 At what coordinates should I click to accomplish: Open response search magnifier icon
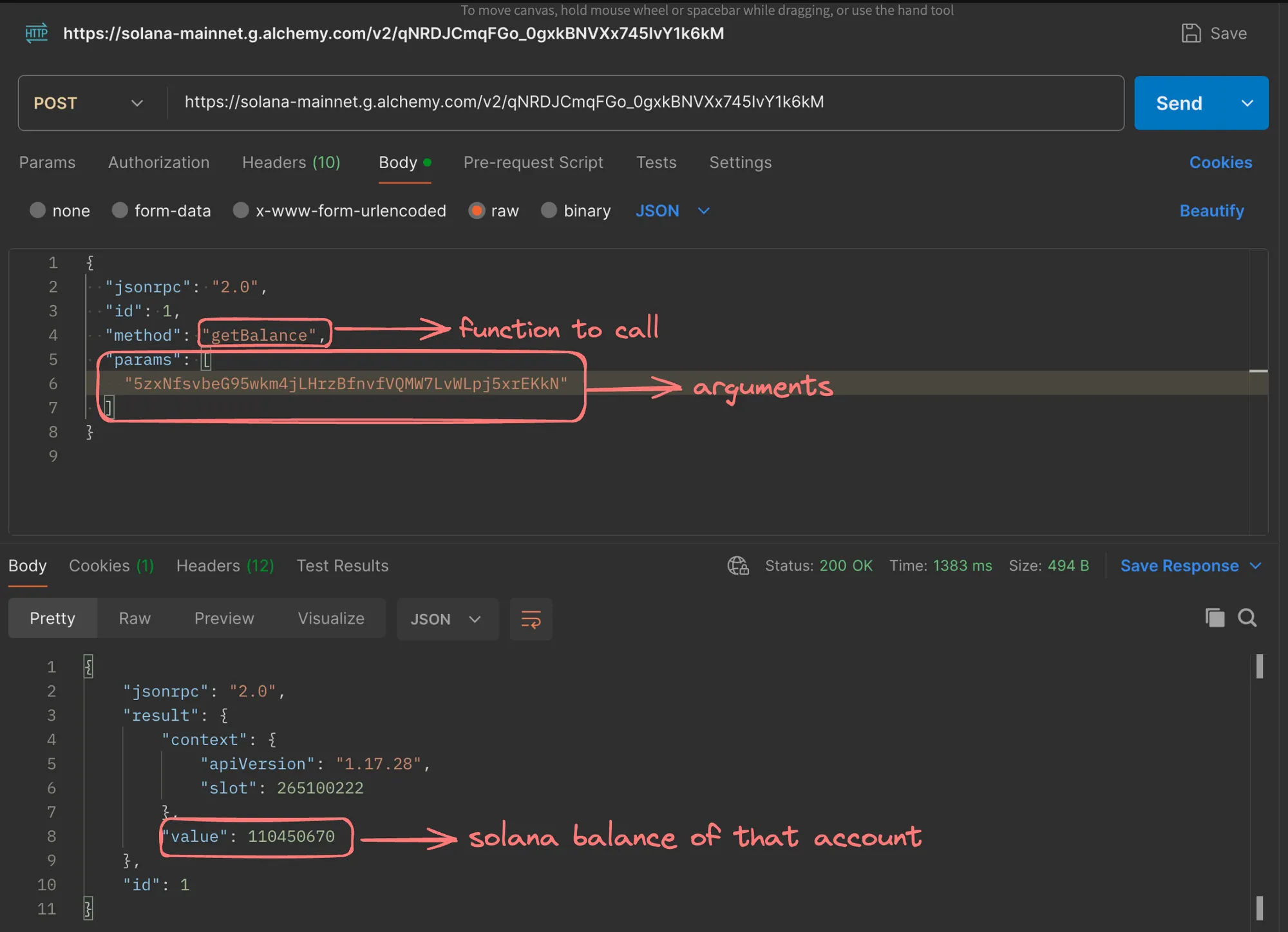pyautogui.click(x=1247, y=618)
